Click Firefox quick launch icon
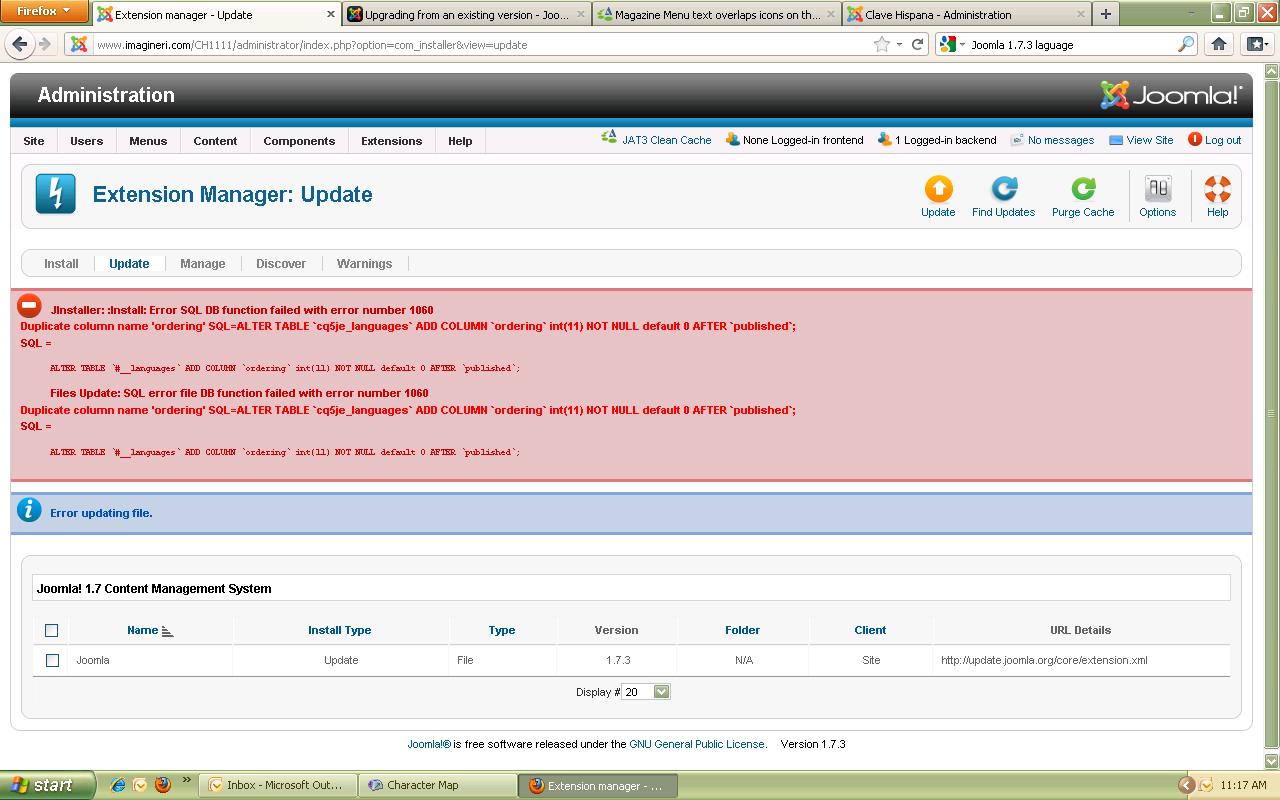 coord(163,785)
